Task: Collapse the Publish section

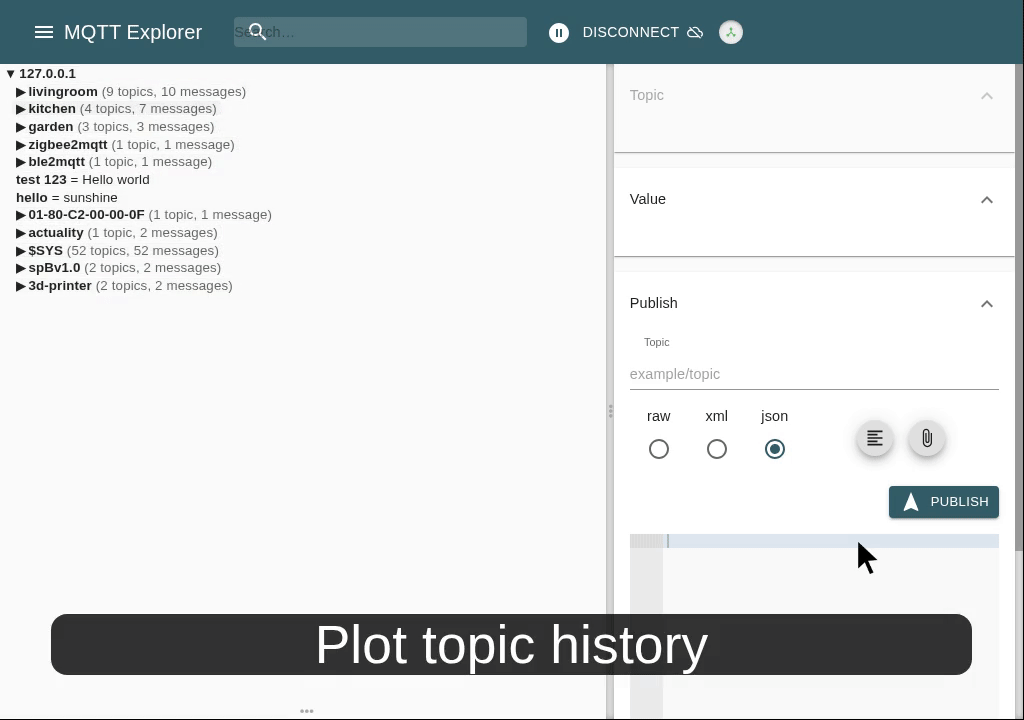Action: point(987,303)
